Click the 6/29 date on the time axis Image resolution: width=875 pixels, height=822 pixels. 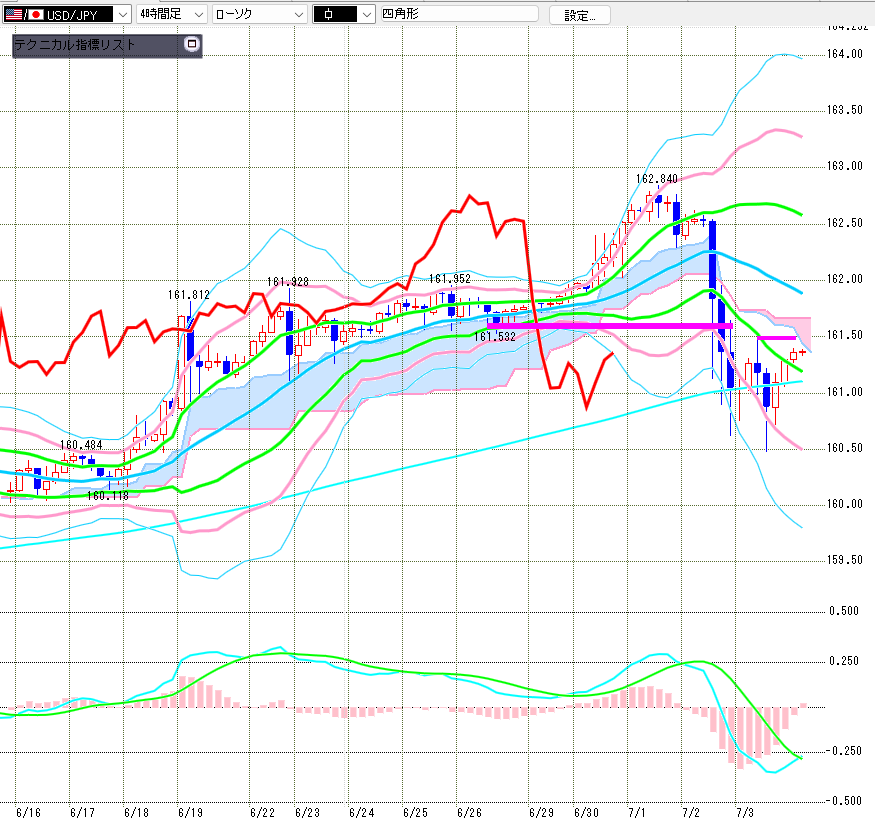541,813
